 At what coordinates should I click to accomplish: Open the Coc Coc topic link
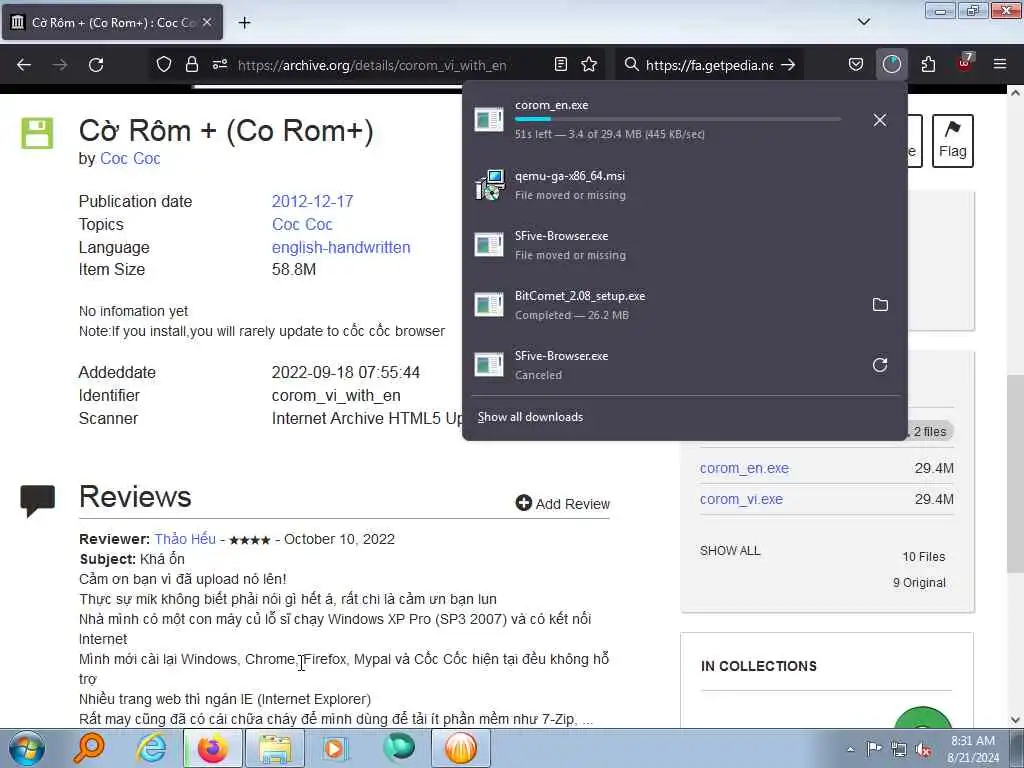pos(302,224)
